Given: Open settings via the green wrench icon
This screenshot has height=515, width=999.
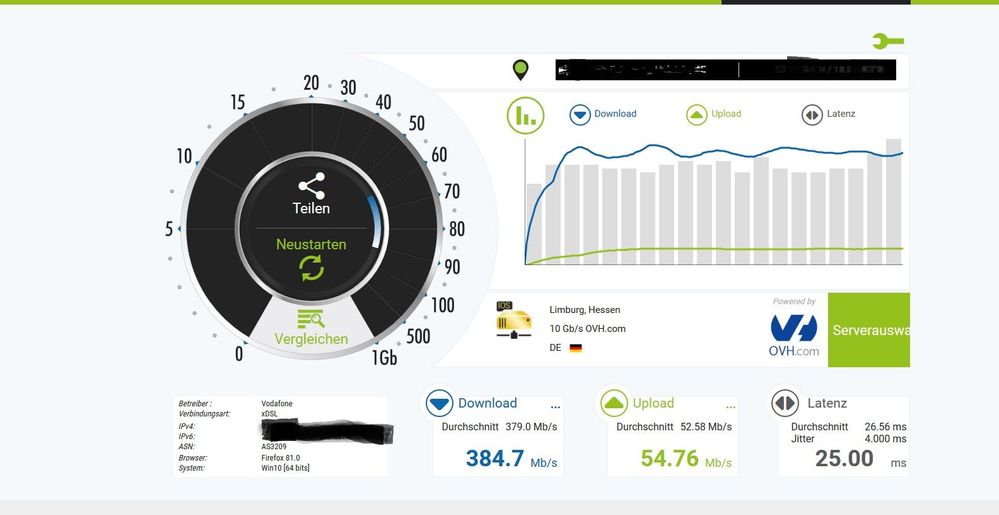Looking at the screenshot, I should (888, 41).
